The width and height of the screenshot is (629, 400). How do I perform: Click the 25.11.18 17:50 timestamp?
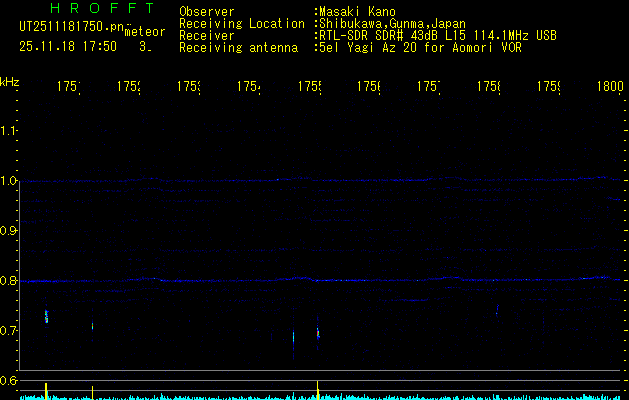67,46
